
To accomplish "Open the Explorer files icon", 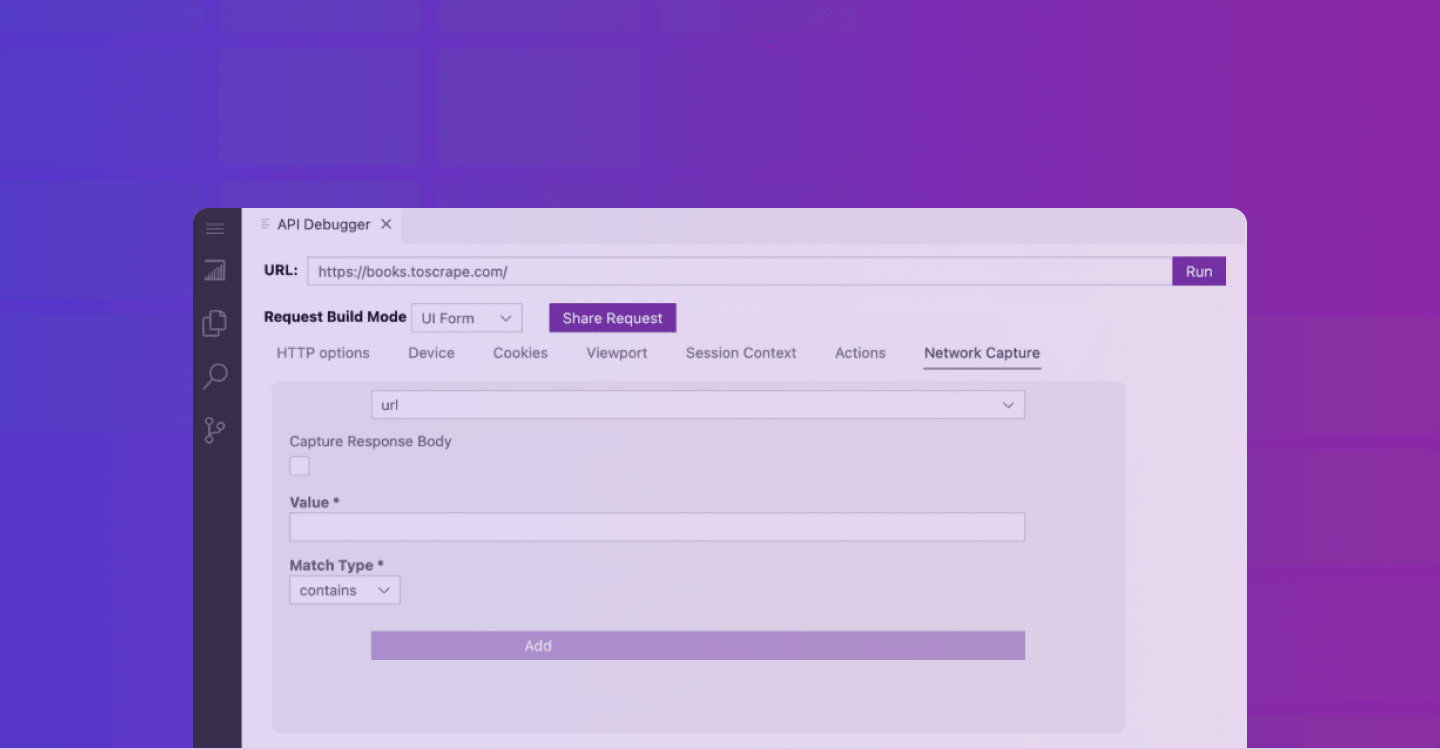I will tap(215, 323).
